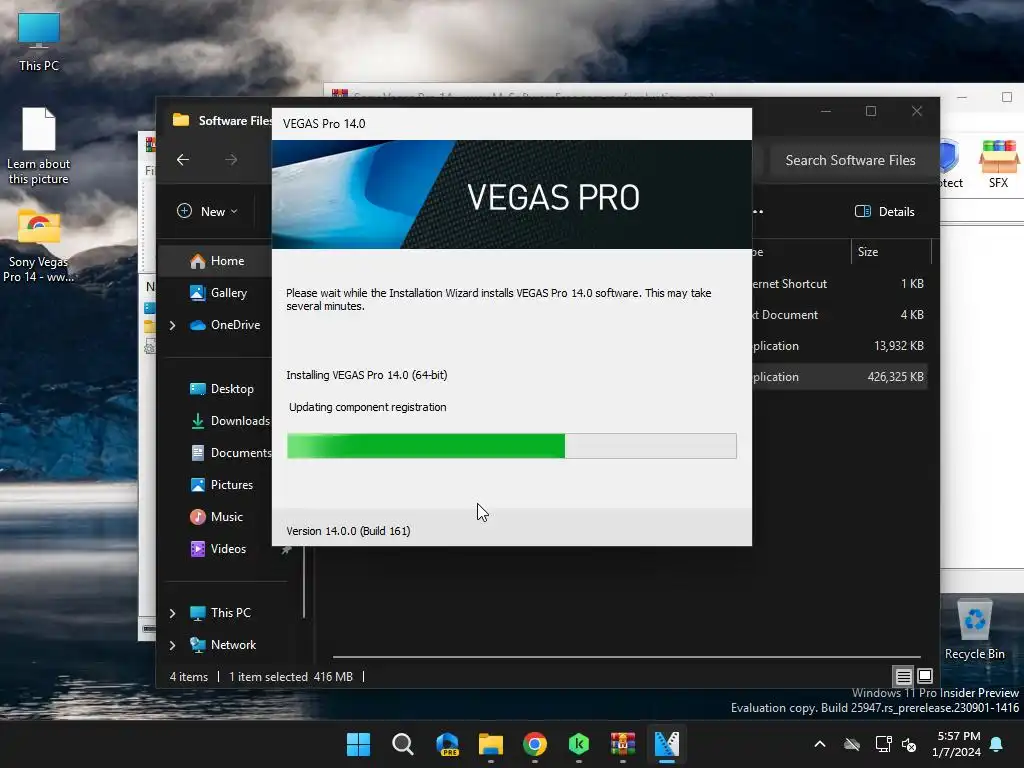Open the Windows Start menu
Viewport: 1024px width, 768px height.
coord(359,744)
